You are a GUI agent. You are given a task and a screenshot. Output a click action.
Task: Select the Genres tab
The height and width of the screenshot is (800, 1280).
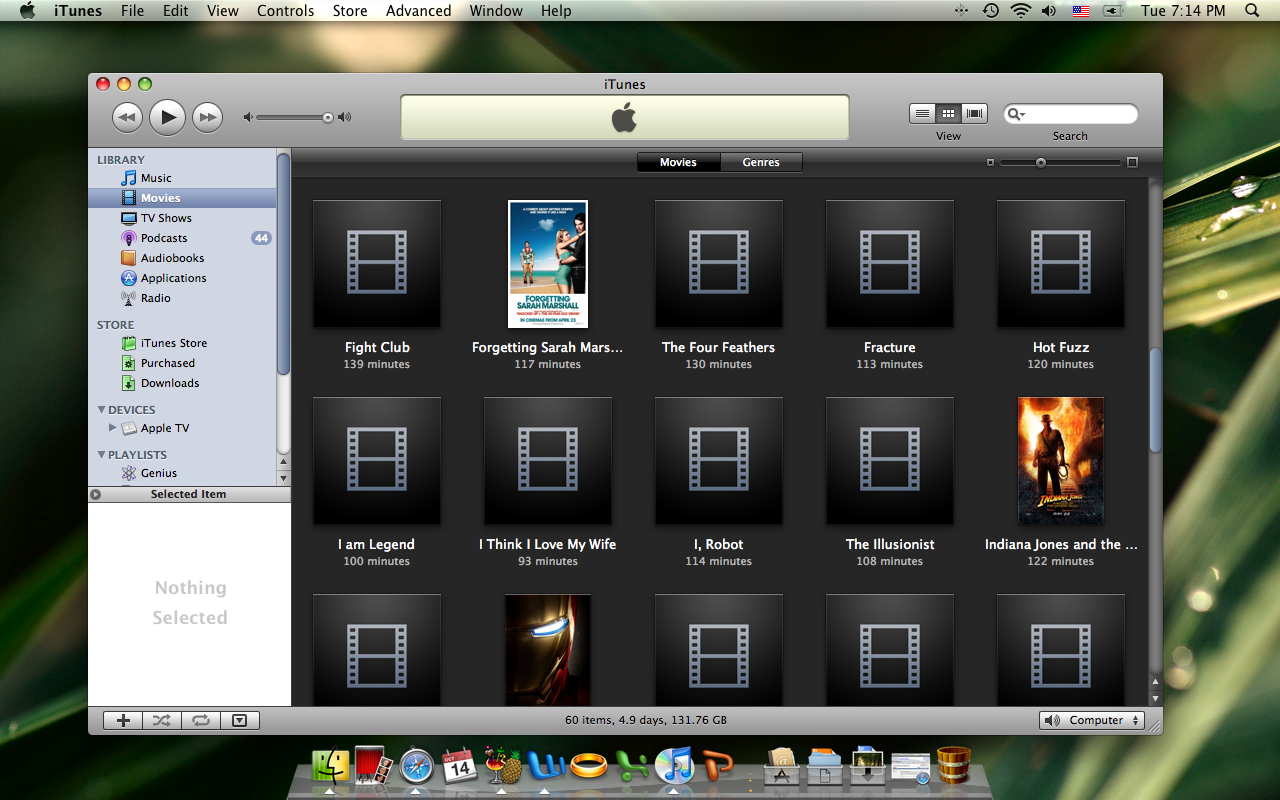point(761,162)
